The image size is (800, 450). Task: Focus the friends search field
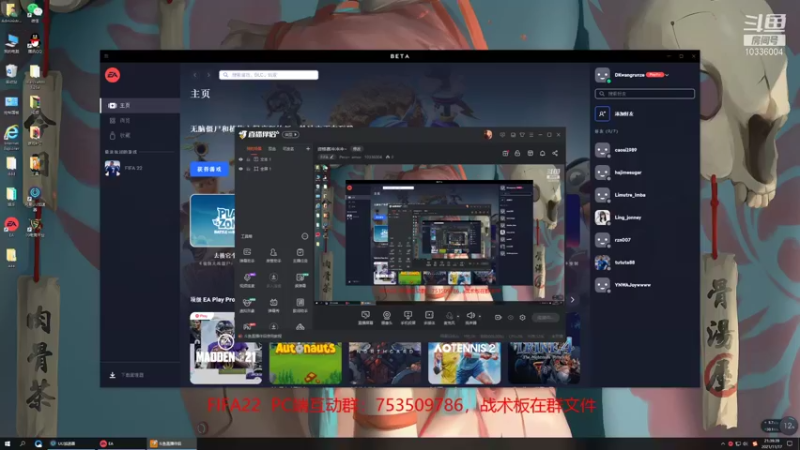tap(644, 94)
